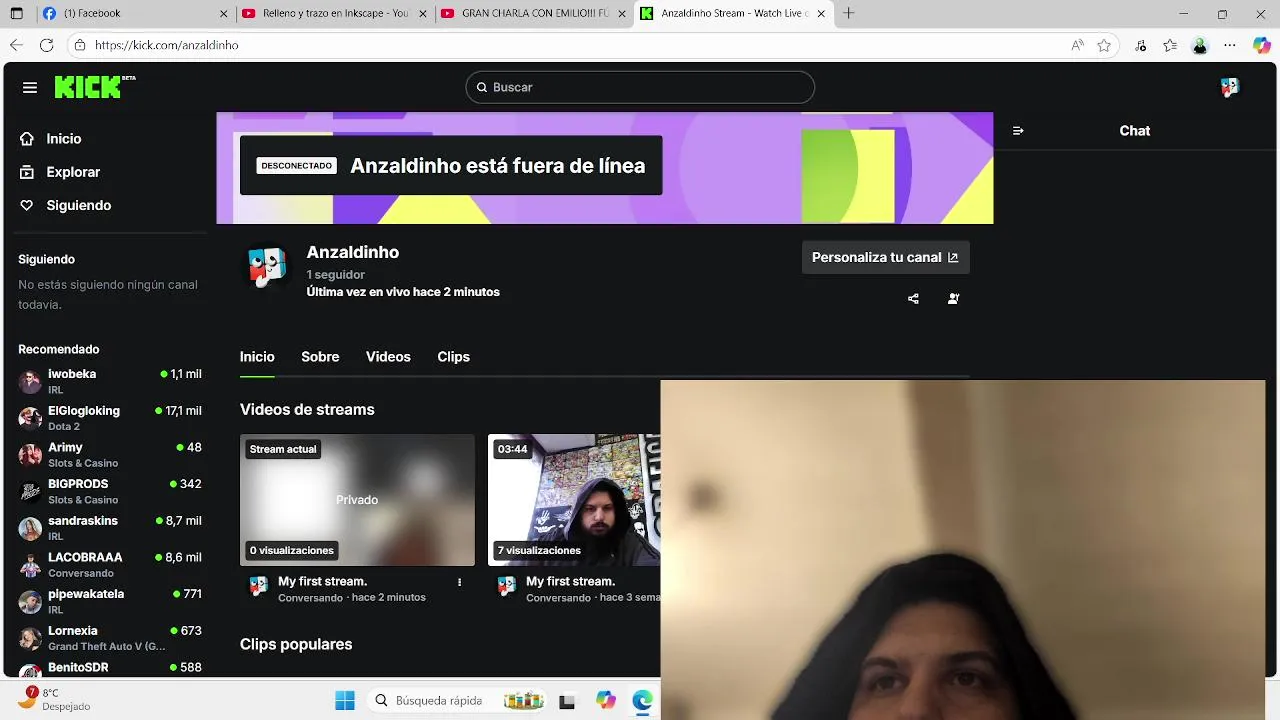Click the person icon beside the share icon
This screenshot has height=720, width=1280.
click(x=953, y=298)
